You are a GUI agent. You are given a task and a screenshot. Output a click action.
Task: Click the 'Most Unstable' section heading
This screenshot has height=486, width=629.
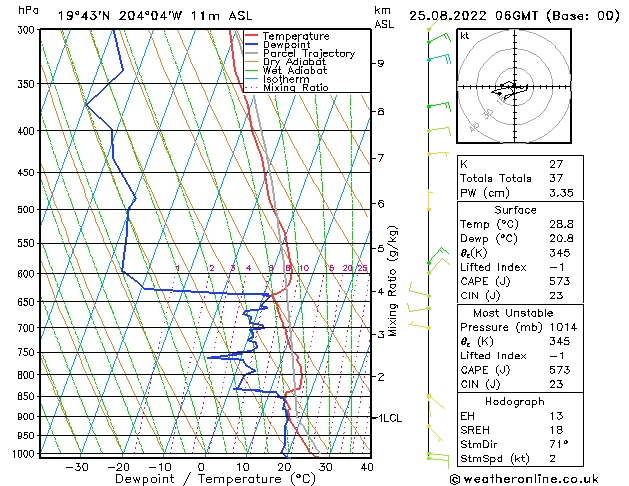point(513,313)
